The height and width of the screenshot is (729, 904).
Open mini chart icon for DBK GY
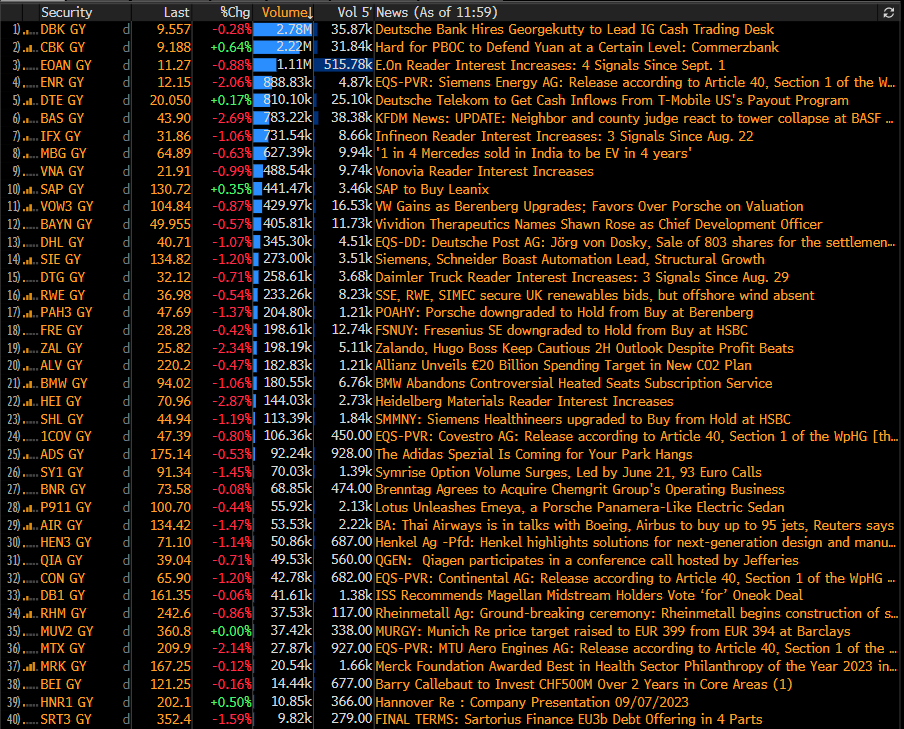click(x=31, y=31)
